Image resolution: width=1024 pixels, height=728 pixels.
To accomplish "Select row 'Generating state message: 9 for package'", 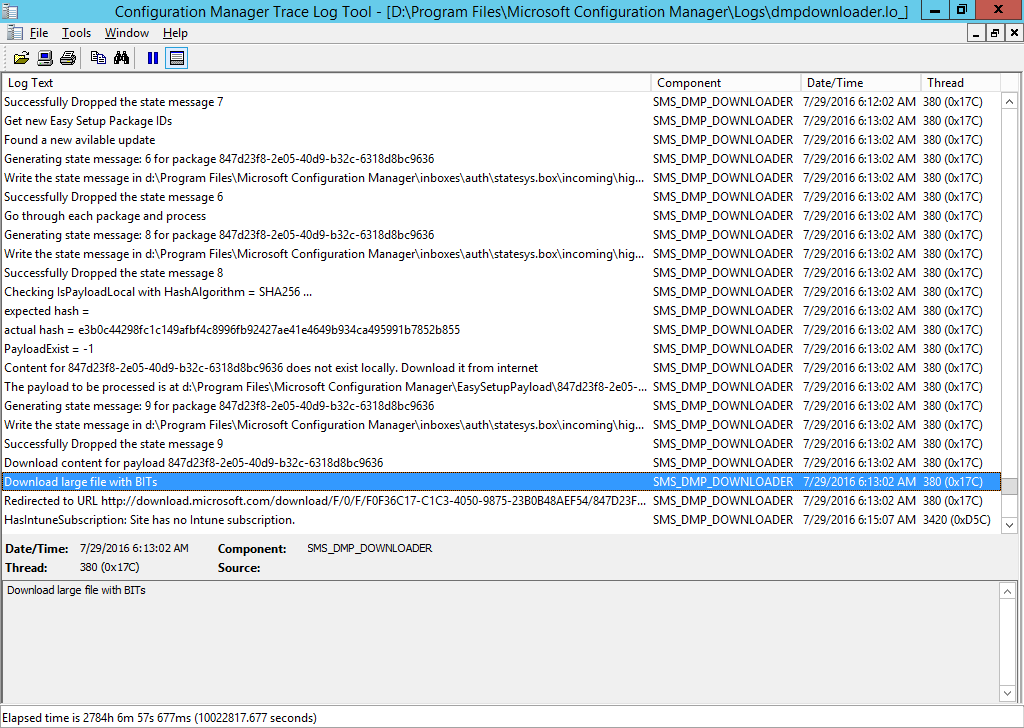I will point(501,405).
